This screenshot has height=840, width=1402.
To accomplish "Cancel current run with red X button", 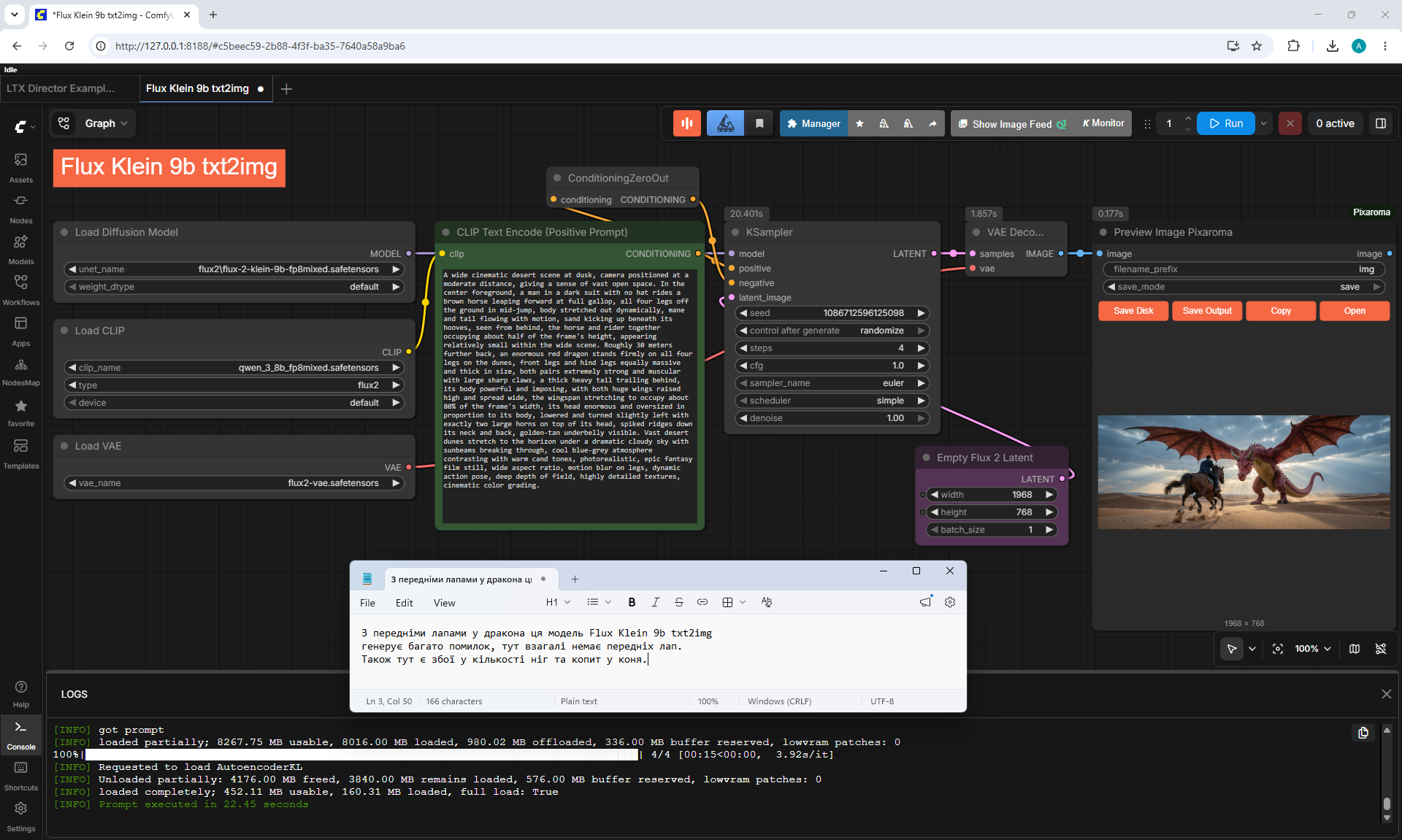I will [x=1290, y=123].
